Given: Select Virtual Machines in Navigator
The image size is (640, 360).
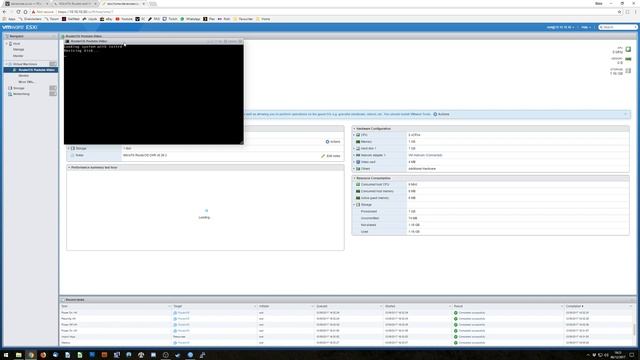Looking at the screenshot, I should tap(25, 64).
